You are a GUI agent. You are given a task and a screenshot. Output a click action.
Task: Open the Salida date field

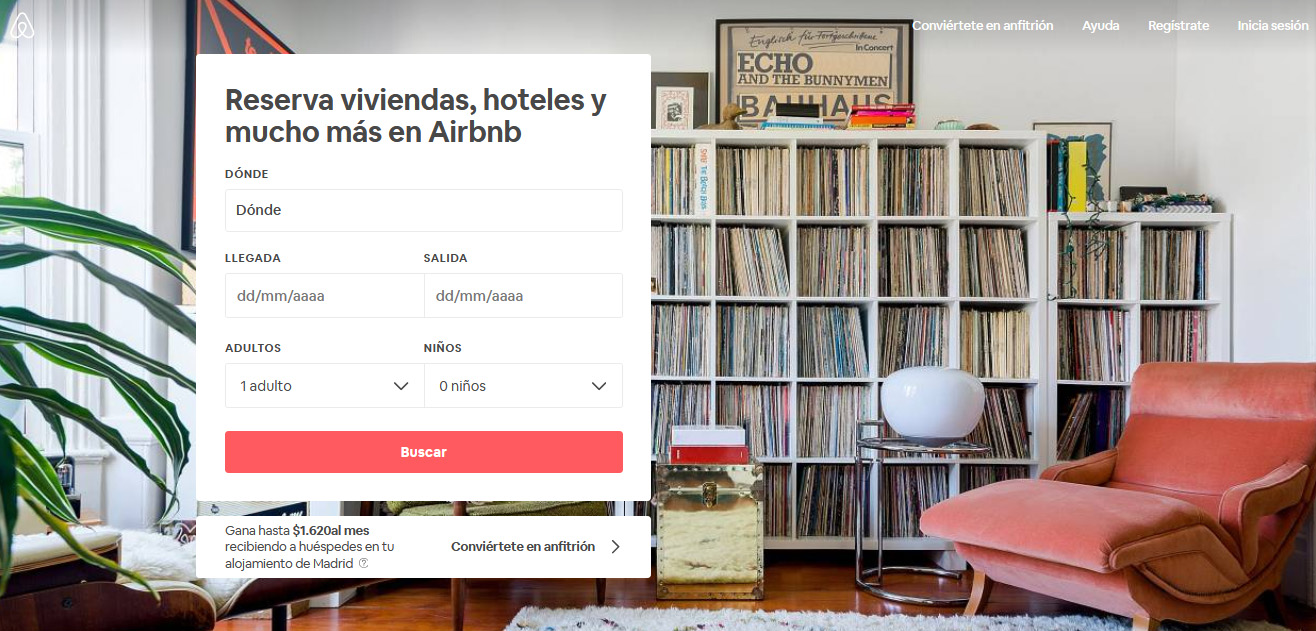(523, 296)
